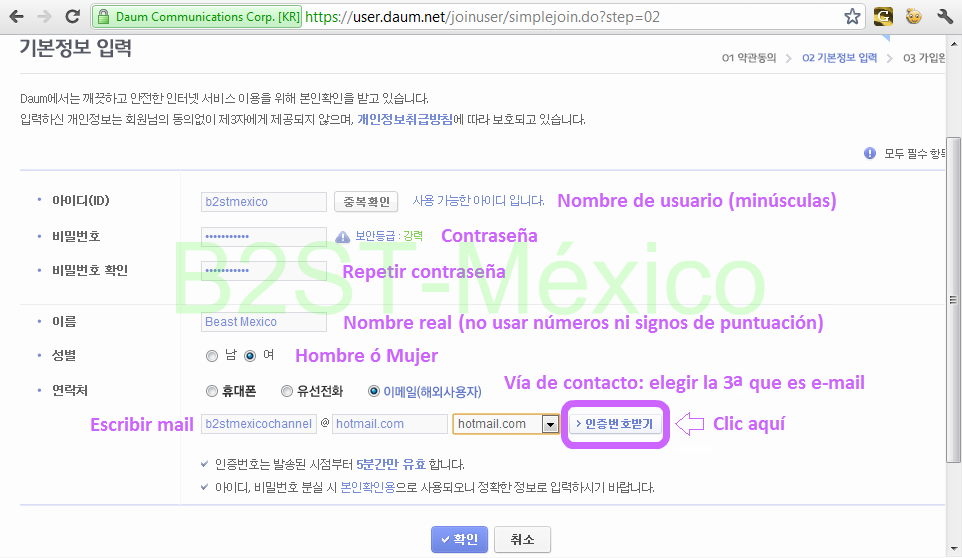This screenshot has height=558, width=962.
Task: Click email local part field b2stmexicochannel
Action: coord(259,424)
